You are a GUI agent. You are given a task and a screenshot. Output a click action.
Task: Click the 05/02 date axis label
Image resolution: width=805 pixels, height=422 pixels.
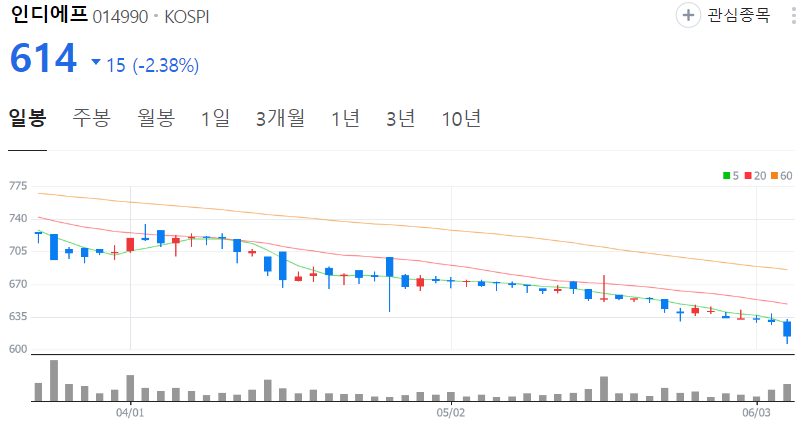click(451, 413)
